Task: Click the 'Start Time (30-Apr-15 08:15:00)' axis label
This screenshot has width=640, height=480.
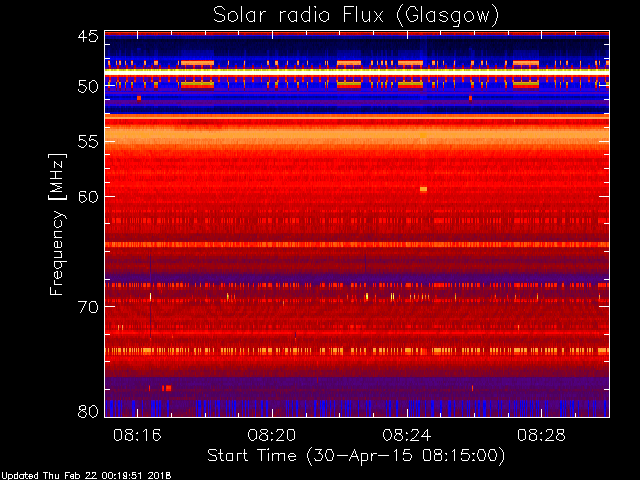Action: click(356, 456)
